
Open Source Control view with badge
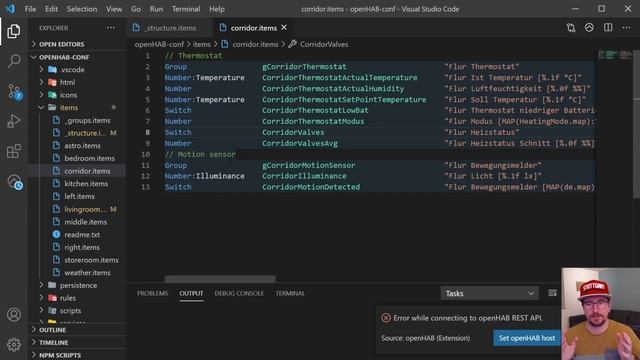pyautogui.click(x=14, y=91)
